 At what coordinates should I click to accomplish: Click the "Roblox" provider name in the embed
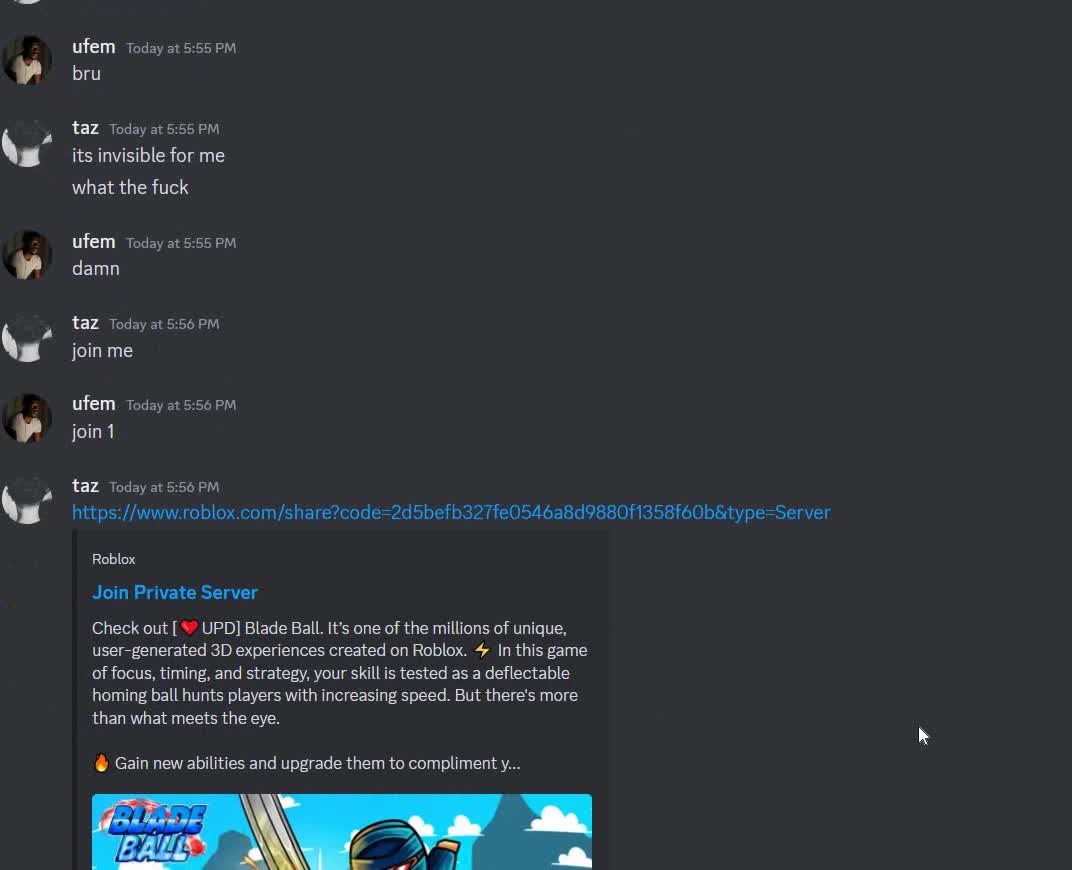(x=114, y=559)
